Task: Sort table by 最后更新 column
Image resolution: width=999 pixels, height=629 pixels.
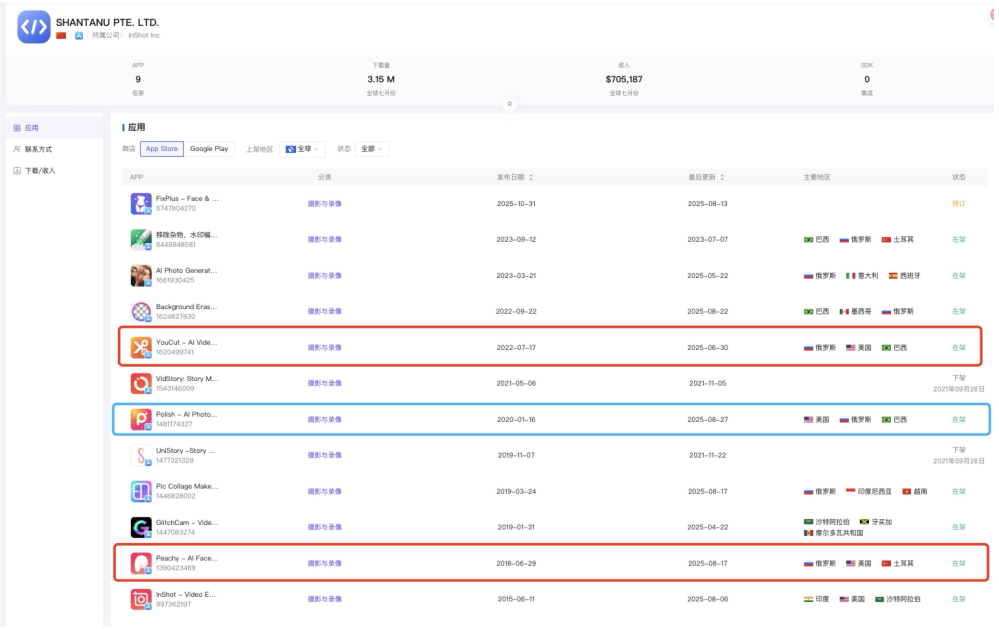Action: [x=706, y=177]
